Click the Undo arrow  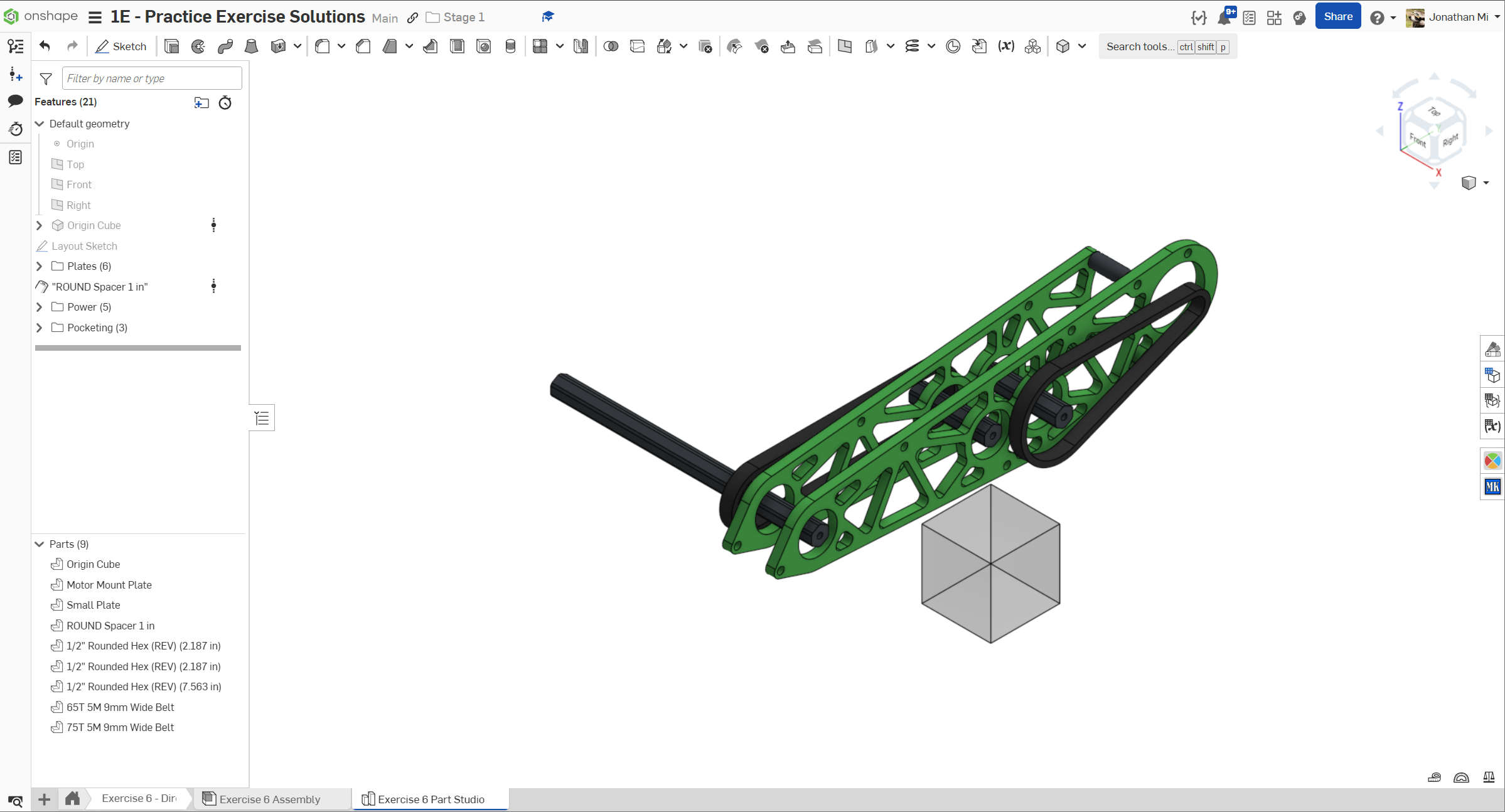tap(45, 46)
